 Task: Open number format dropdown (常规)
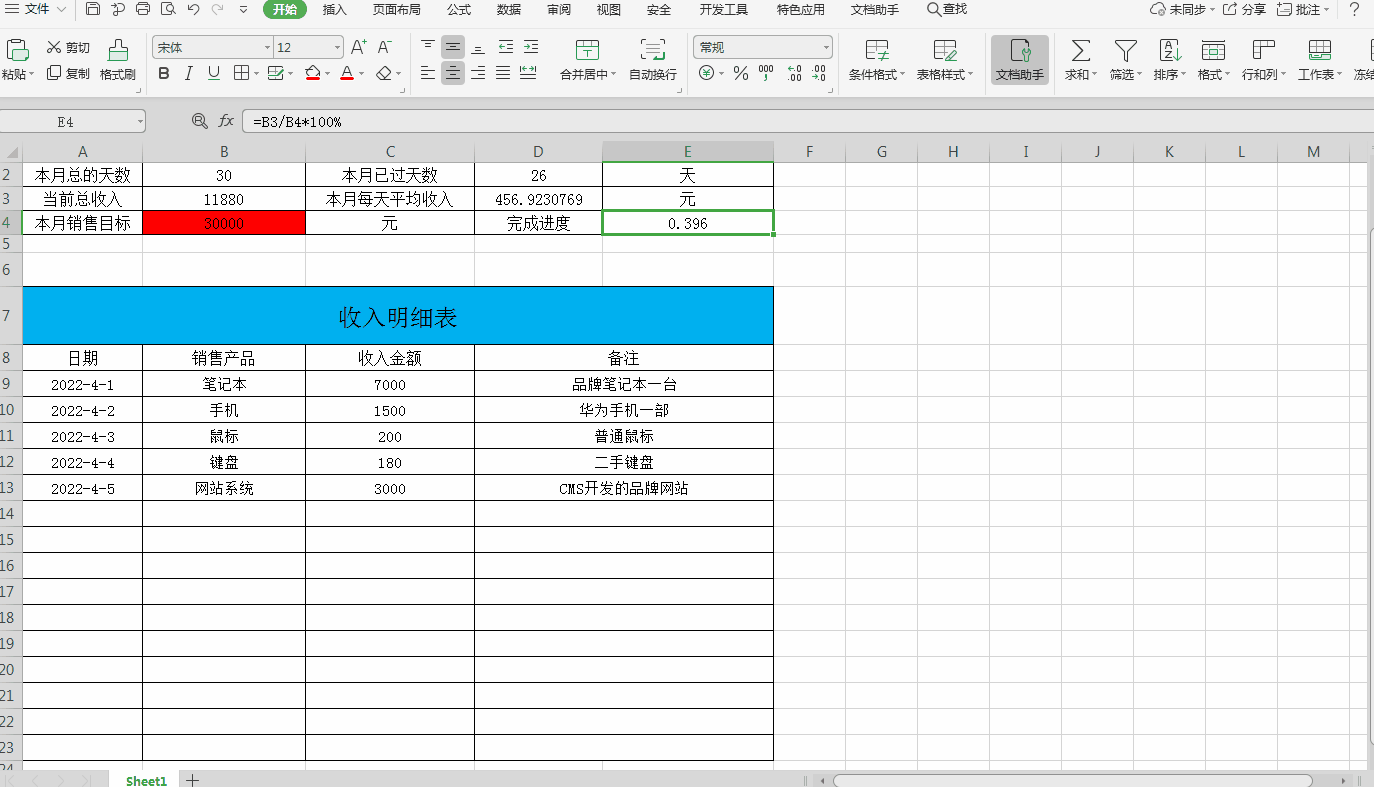[x=826, y=48]
